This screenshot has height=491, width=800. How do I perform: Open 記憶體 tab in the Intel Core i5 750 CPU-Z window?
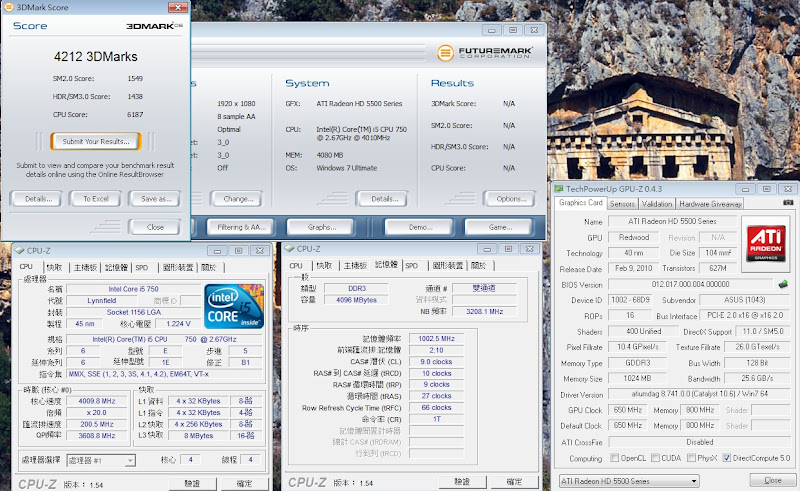[116, 267]
